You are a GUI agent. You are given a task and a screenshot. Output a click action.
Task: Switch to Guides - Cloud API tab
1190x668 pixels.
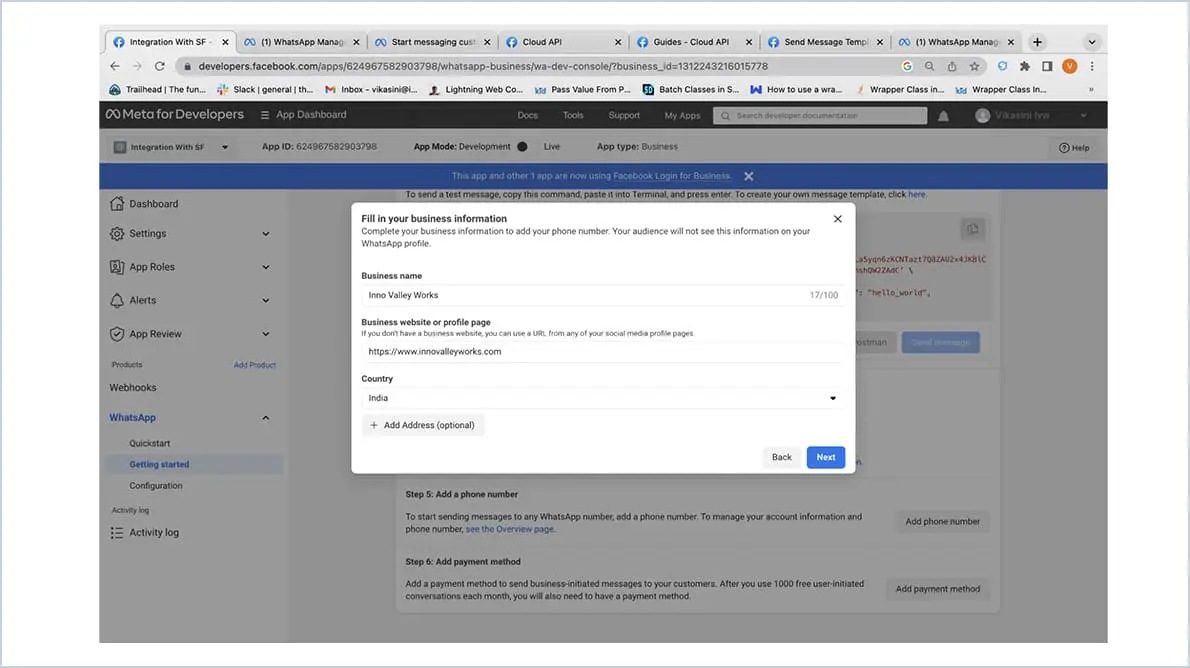tap(694, 42)
